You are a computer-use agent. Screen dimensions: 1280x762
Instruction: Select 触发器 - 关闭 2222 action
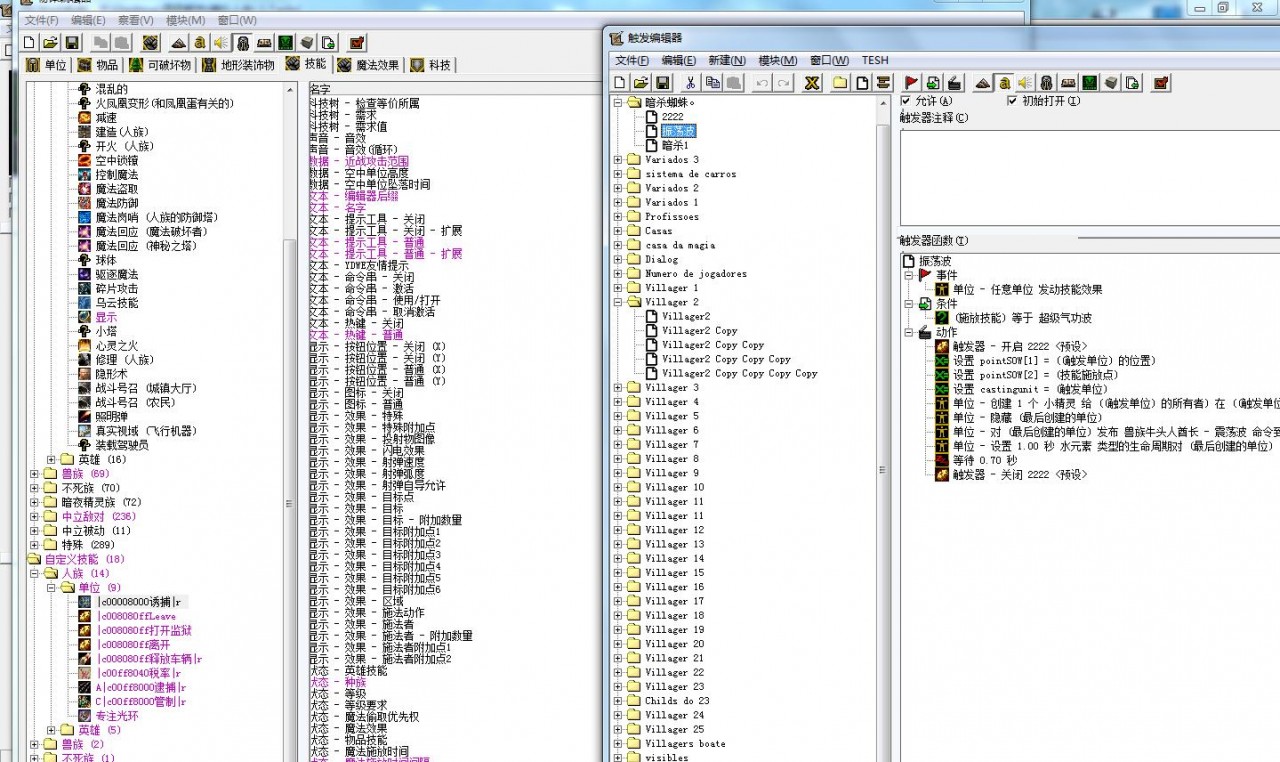click(1019, 474)
